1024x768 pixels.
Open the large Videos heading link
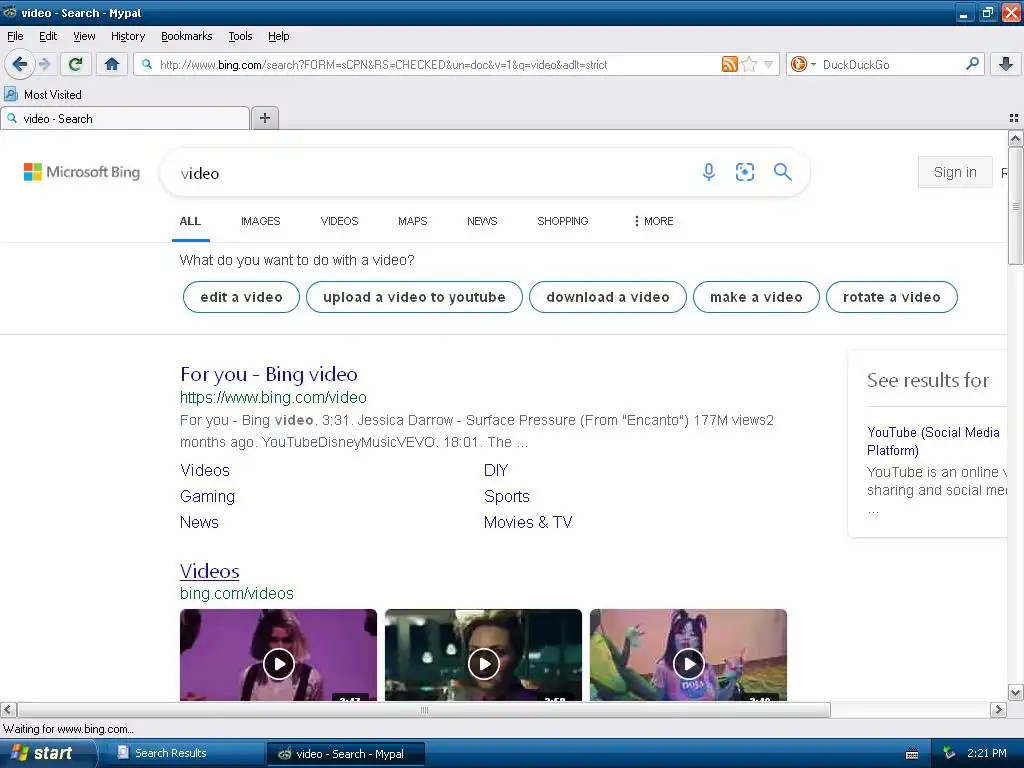210,571
